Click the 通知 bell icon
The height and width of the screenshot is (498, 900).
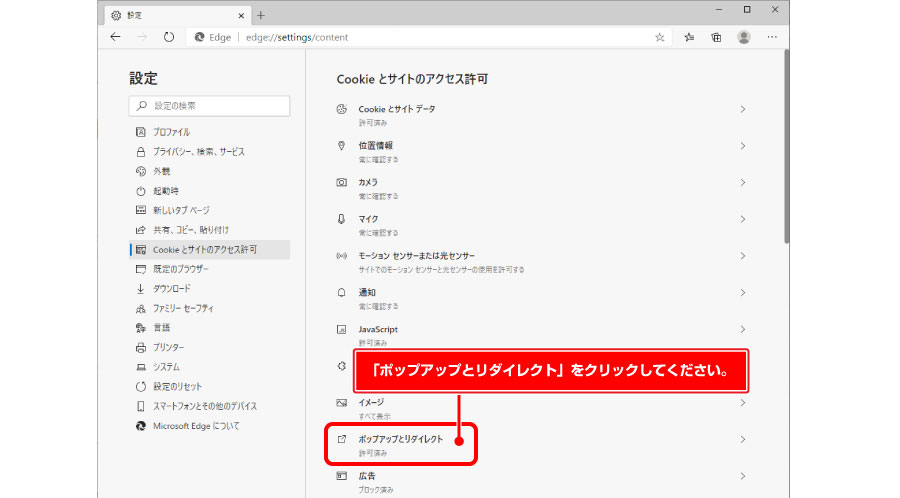click(x=342, y=293)
